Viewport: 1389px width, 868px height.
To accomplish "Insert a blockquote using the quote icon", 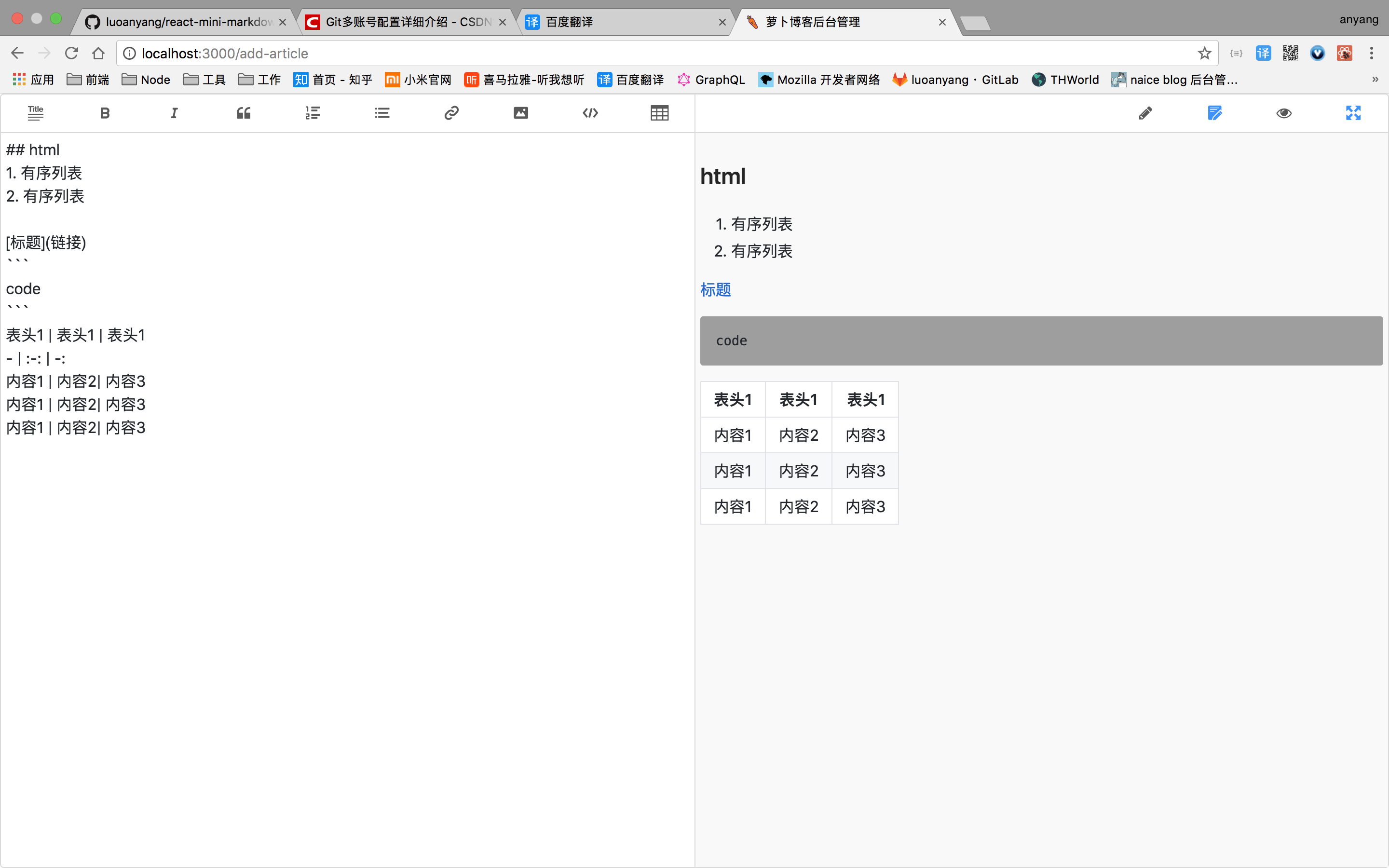I will (x=244, y=113).
